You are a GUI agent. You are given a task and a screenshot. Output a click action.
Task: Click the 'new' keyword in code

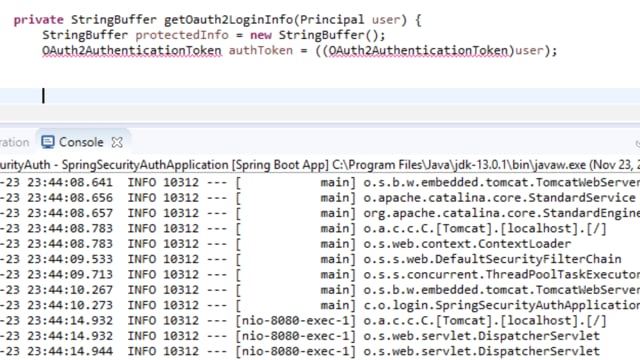(261, 35)
